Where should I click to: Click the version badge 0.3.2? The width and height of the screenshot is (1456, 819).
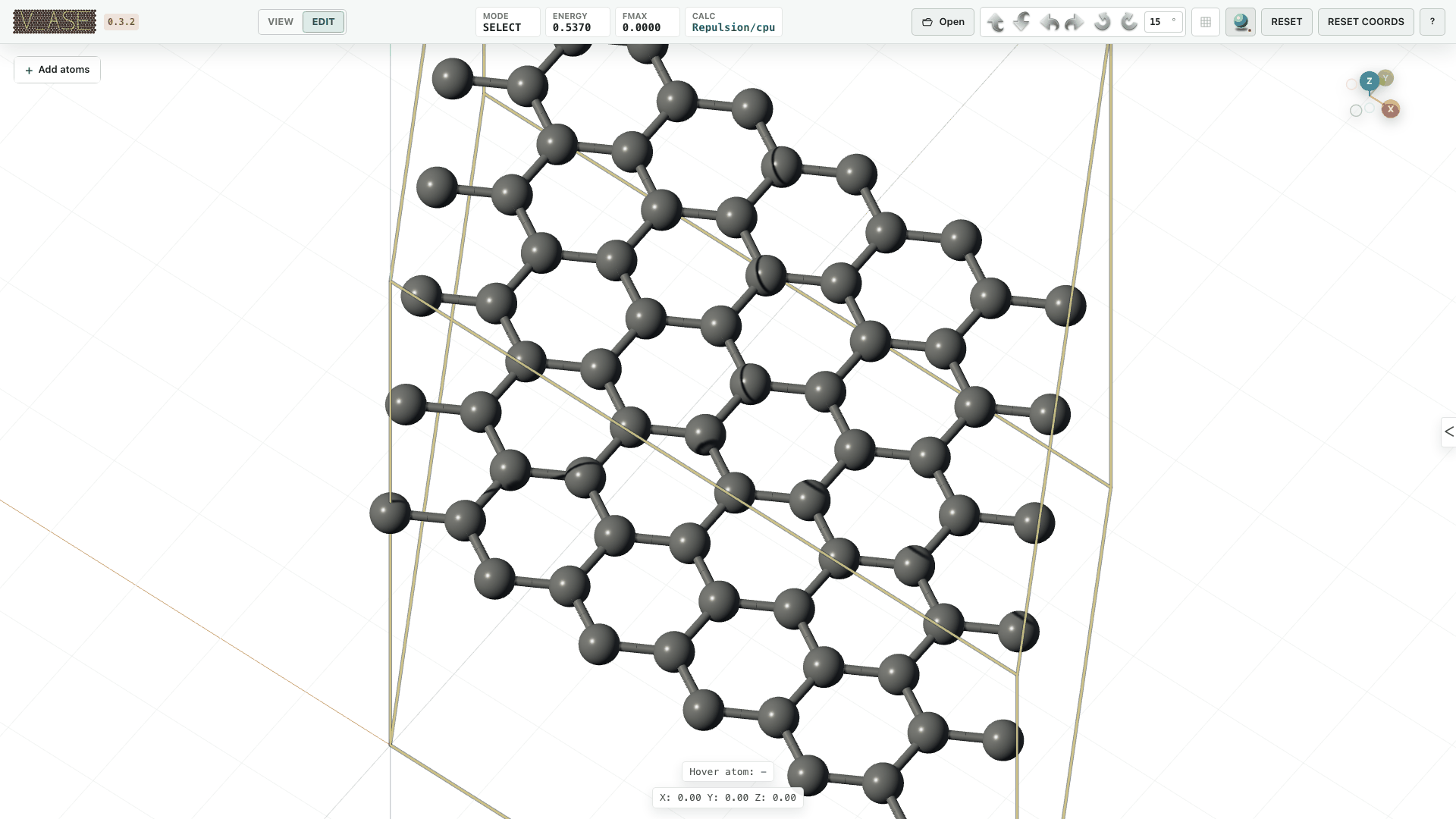pos(121,22)
